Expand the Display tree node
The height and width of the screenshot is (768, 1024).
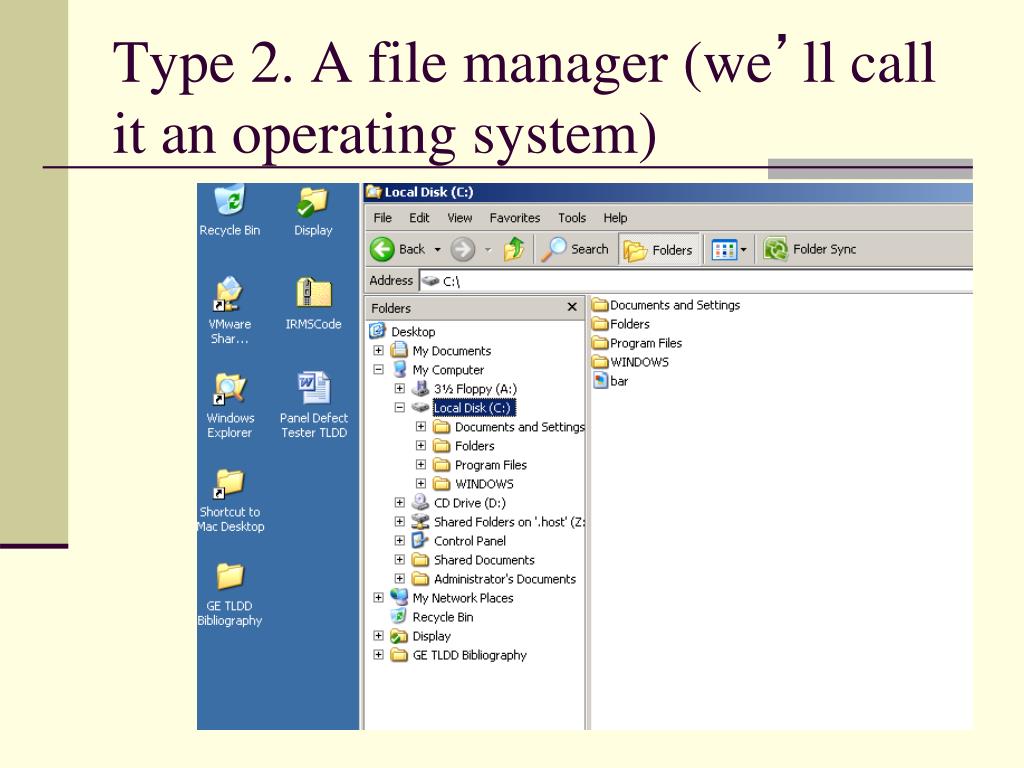378,635
